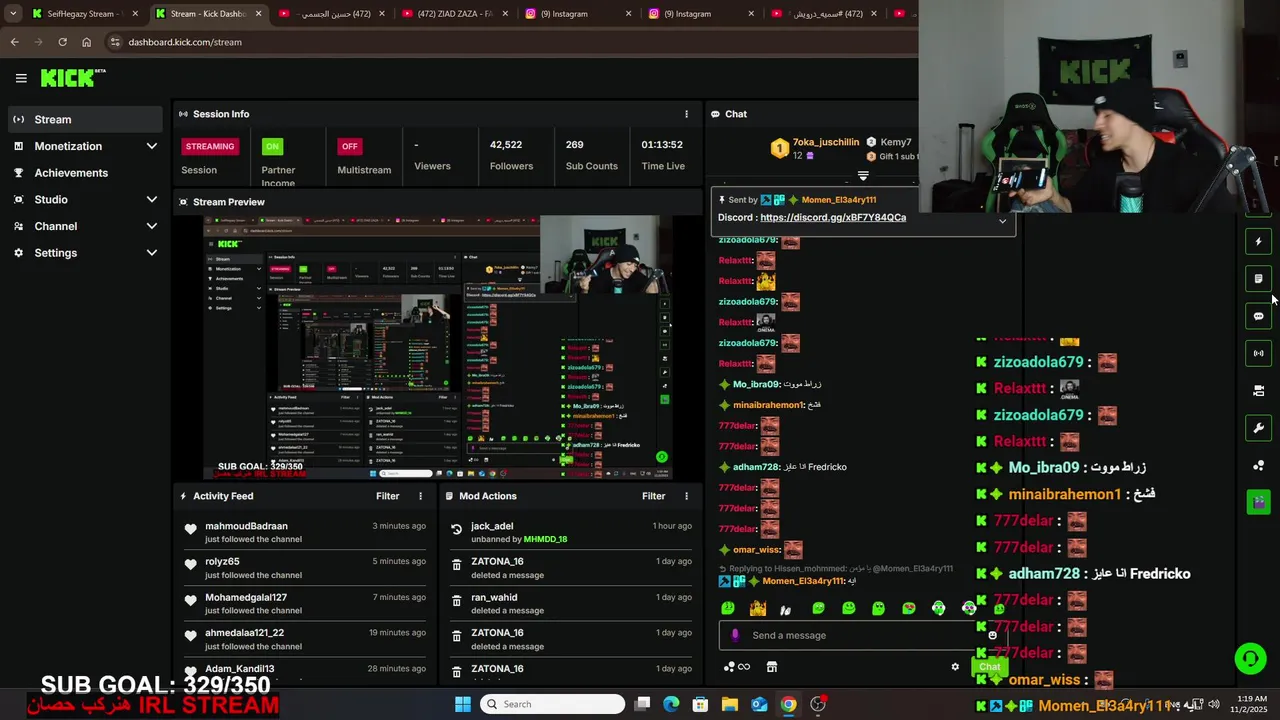Click the Multistream OFF toggle
The width and height of the screenshot is (1280, 720).
coord(349,146)
